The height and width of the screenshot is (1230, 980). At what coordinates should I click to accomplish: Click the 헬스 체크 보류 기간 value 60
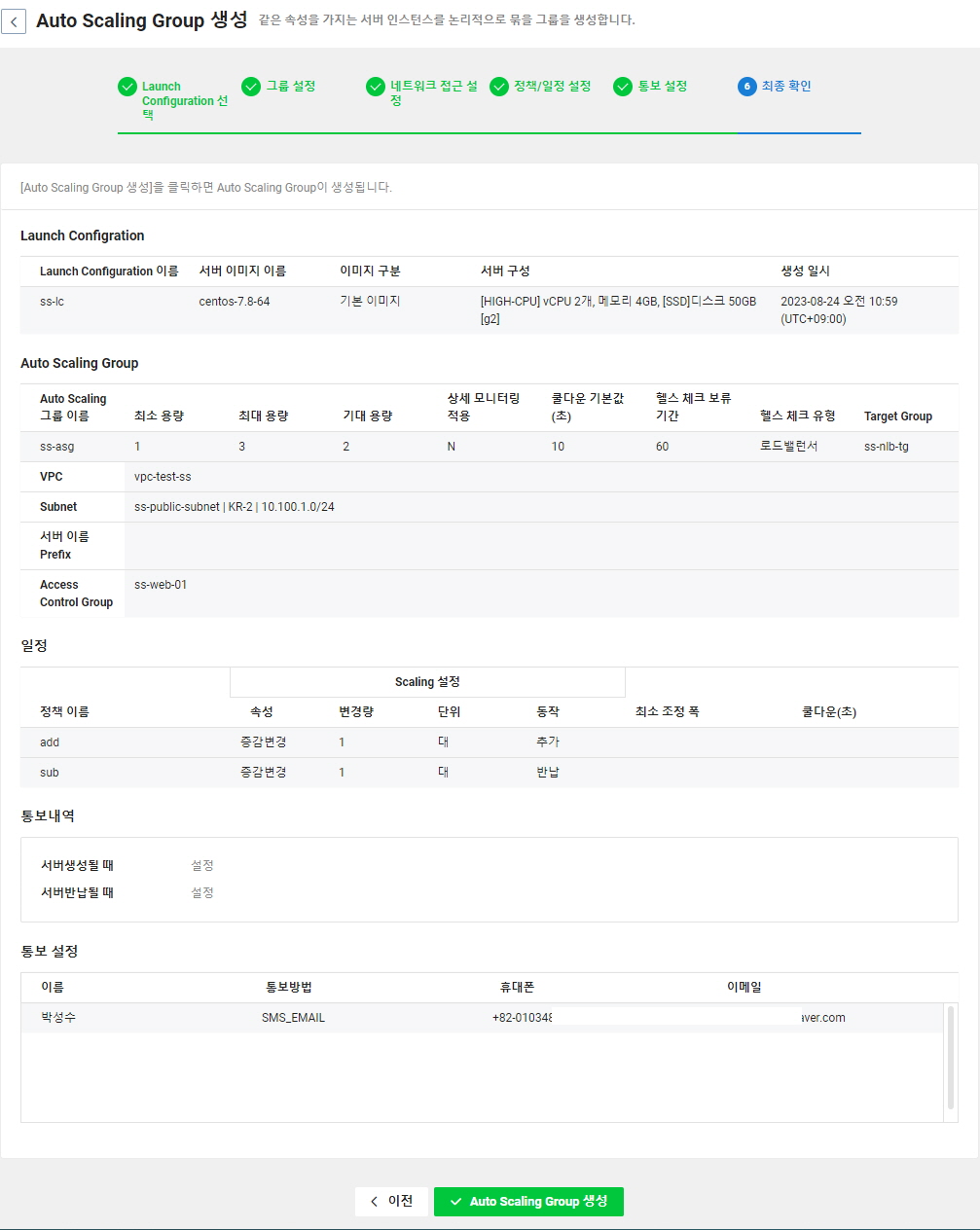tap(662, 447)
